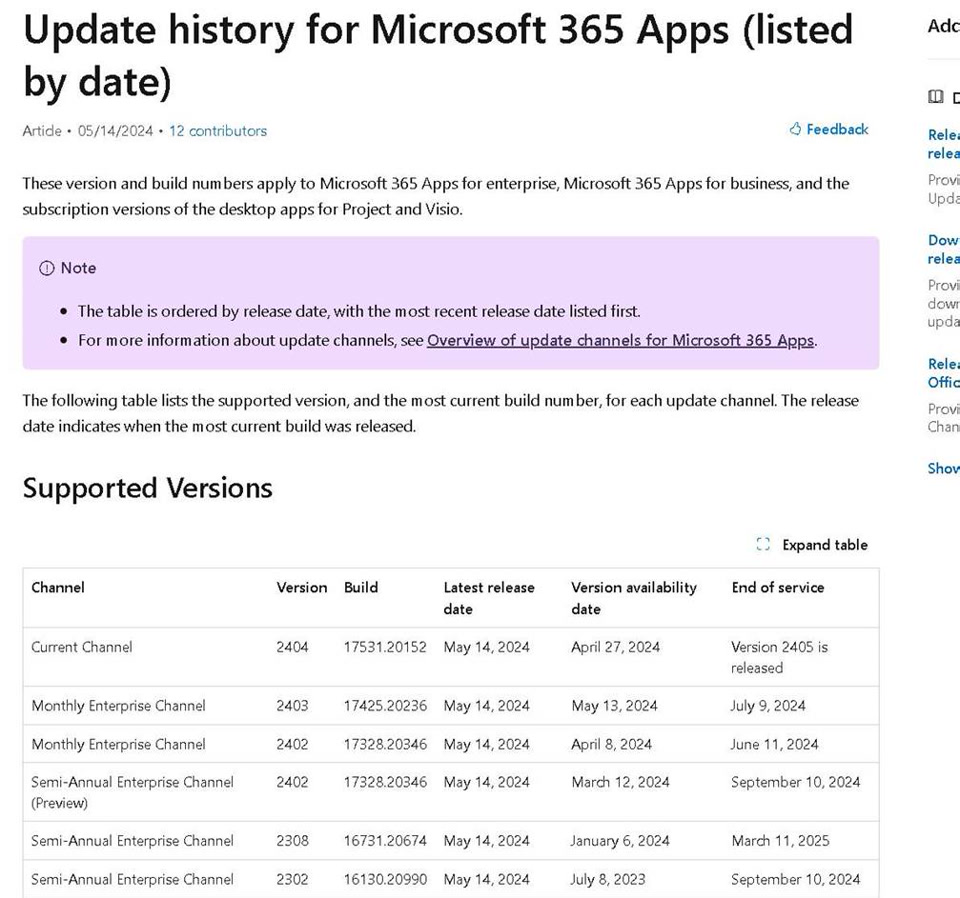This screenshot has width=960, height=898.
Task: Click March 11, 2025 end of service
Action: tap(780, 841)
